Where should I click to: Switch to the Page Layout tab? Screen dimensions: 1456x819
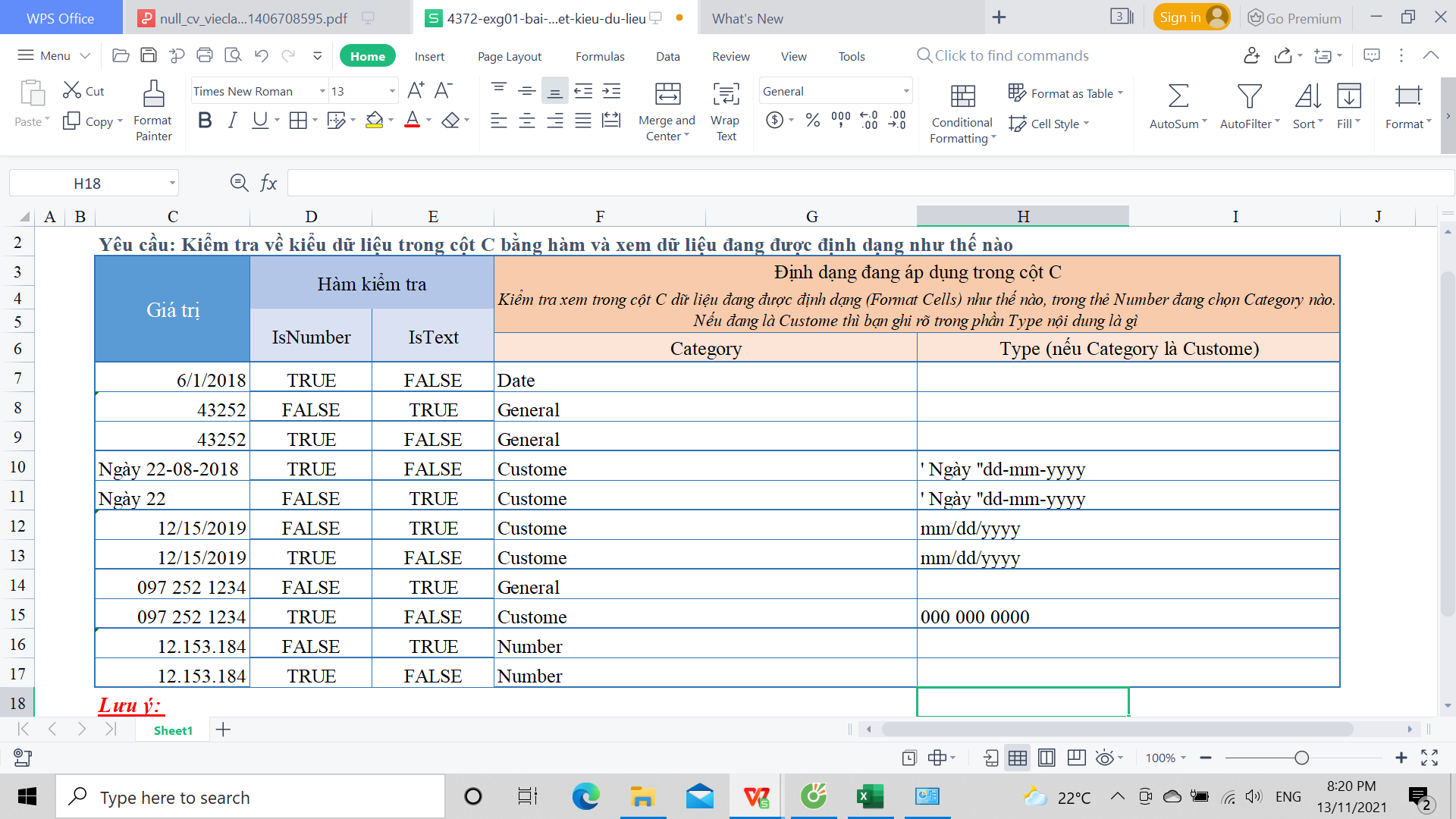pos(509,56)
